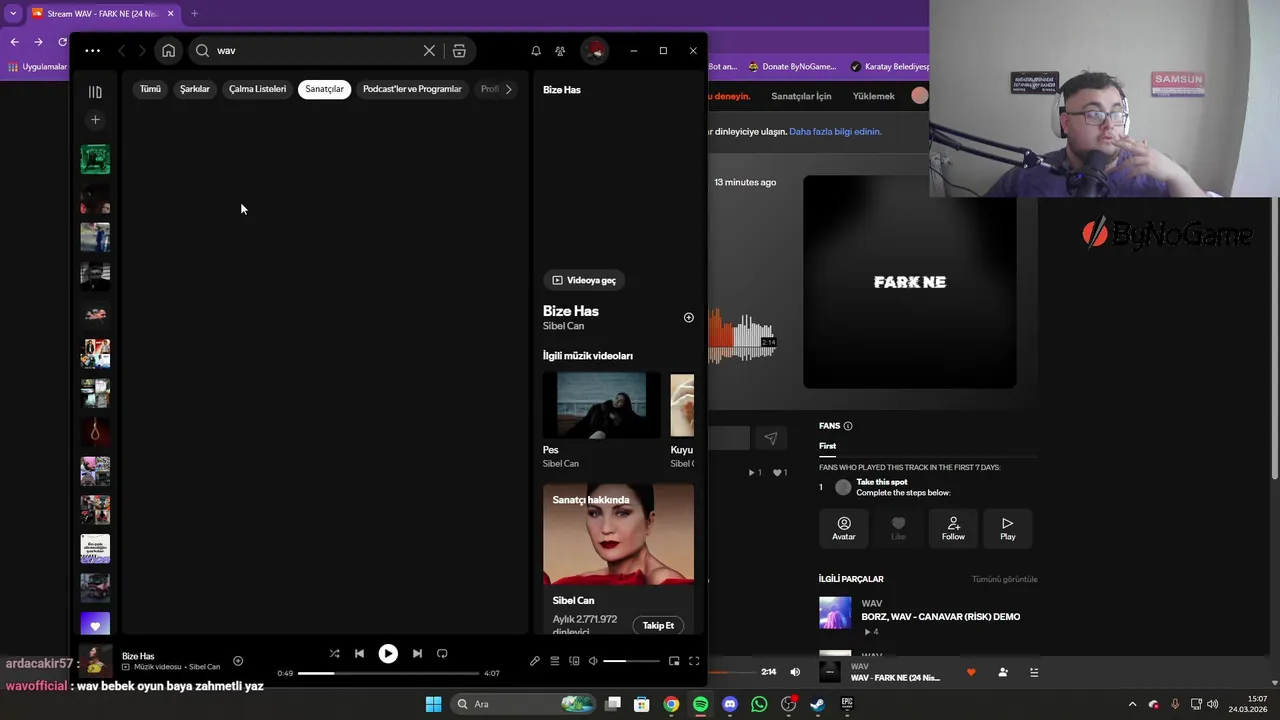Collapse Your Library sidebar icon
This screenshot has height=720, width=1280.
tap(95, 92)
